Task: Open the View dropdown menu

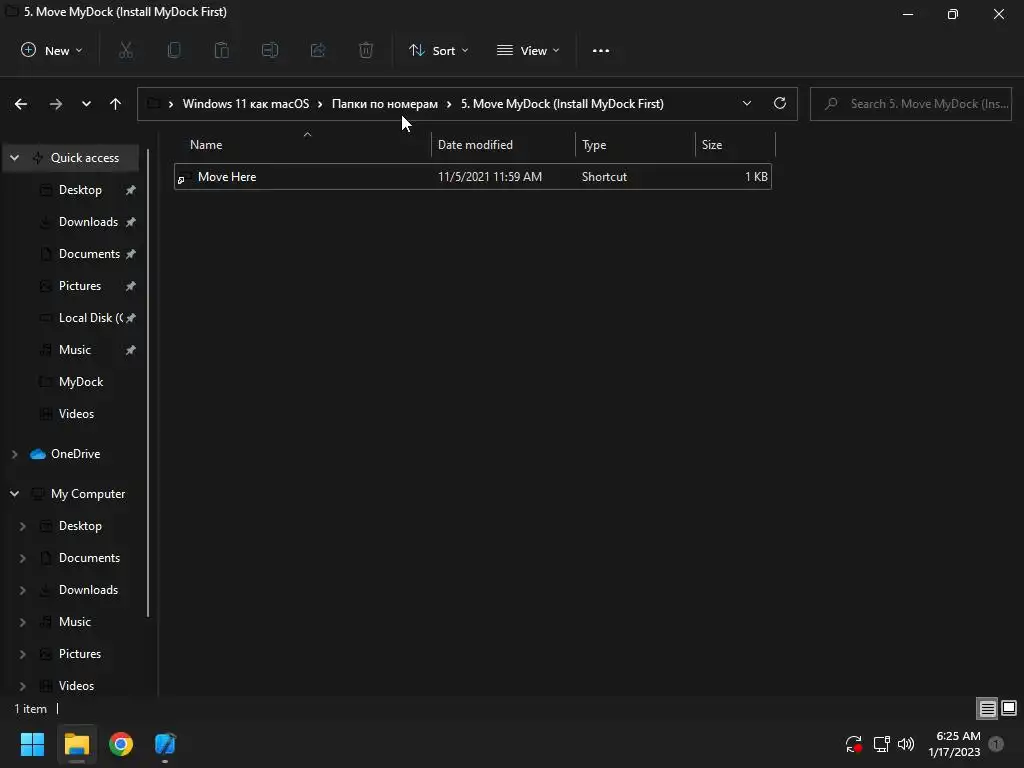Action: coord(528,50)
